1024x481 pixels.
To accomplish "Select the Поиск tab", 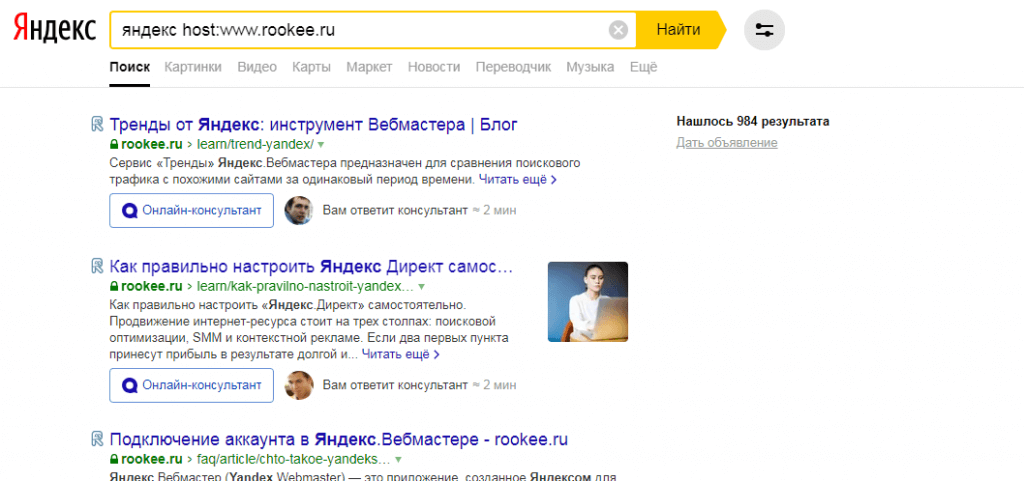I will [x=129, y=67].
